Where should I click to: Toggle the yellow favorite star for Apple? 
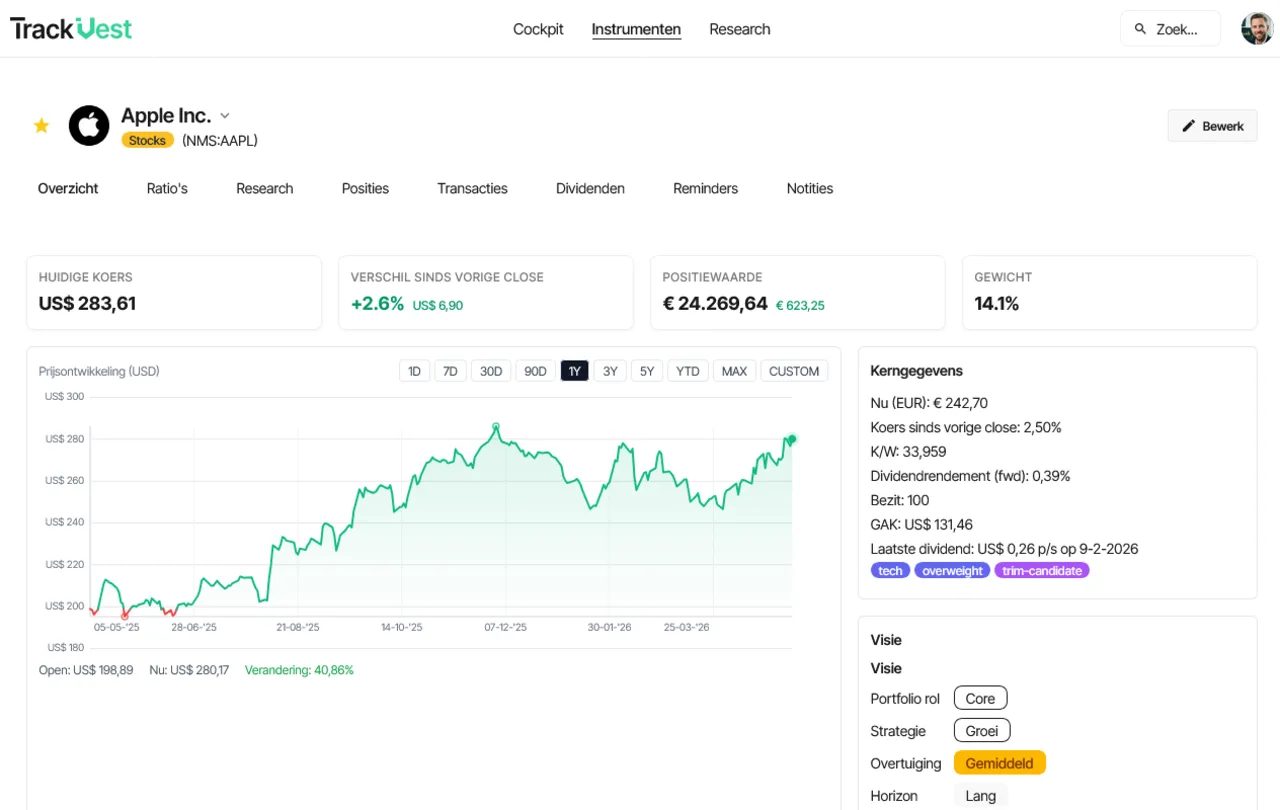tap(41, 126)
